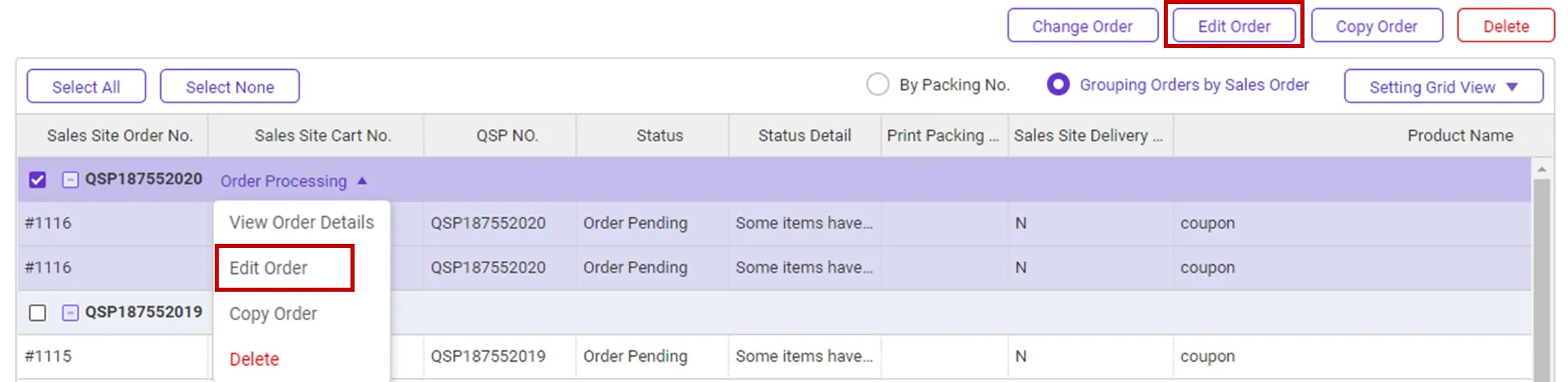Image resolution: width=1568 pixels, height=382 pixels.
Task: Pick the red Delete menu entry
Action: coord(254,359)
